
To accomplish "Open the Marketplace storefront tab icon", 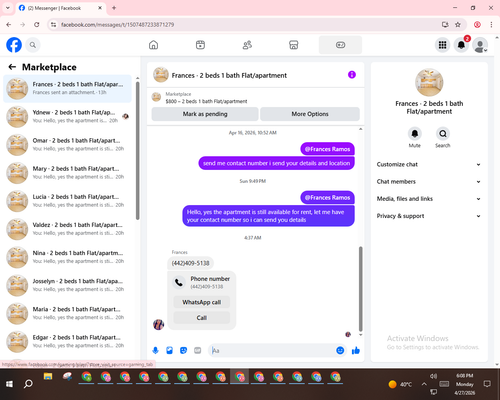I will (294, 45).
